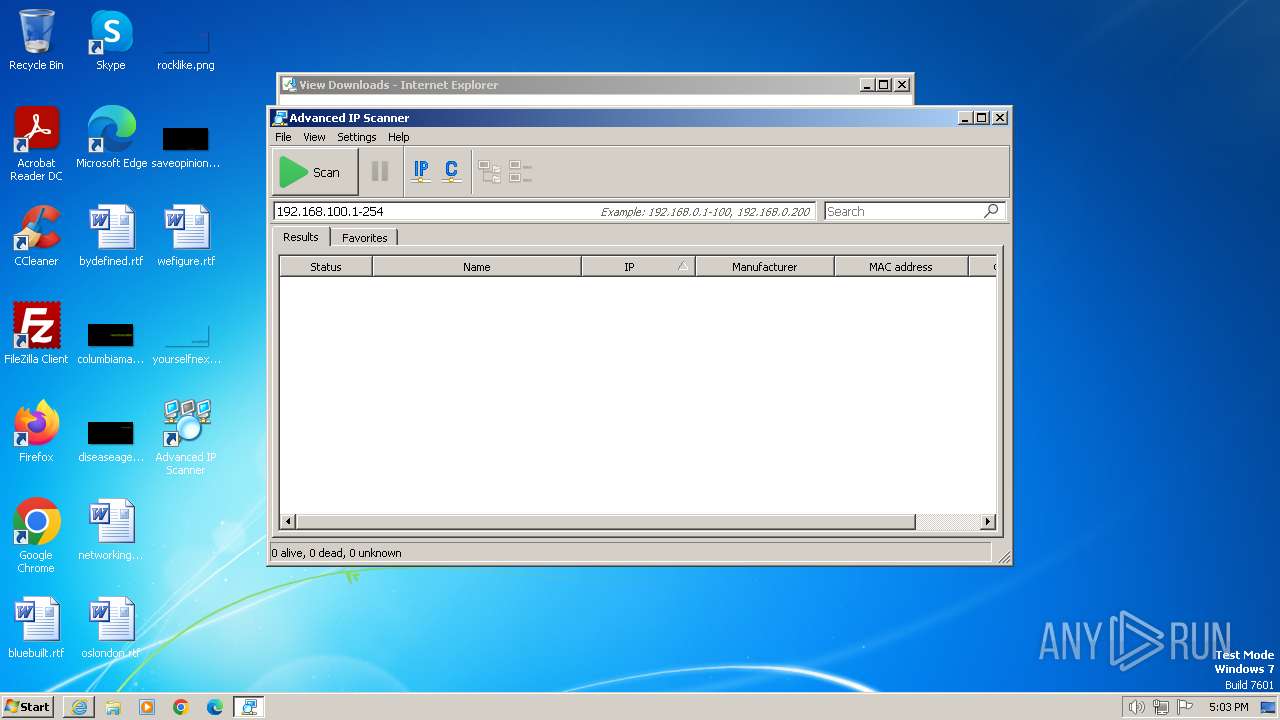Open Chrome from the taskbar

pos(181,707)
